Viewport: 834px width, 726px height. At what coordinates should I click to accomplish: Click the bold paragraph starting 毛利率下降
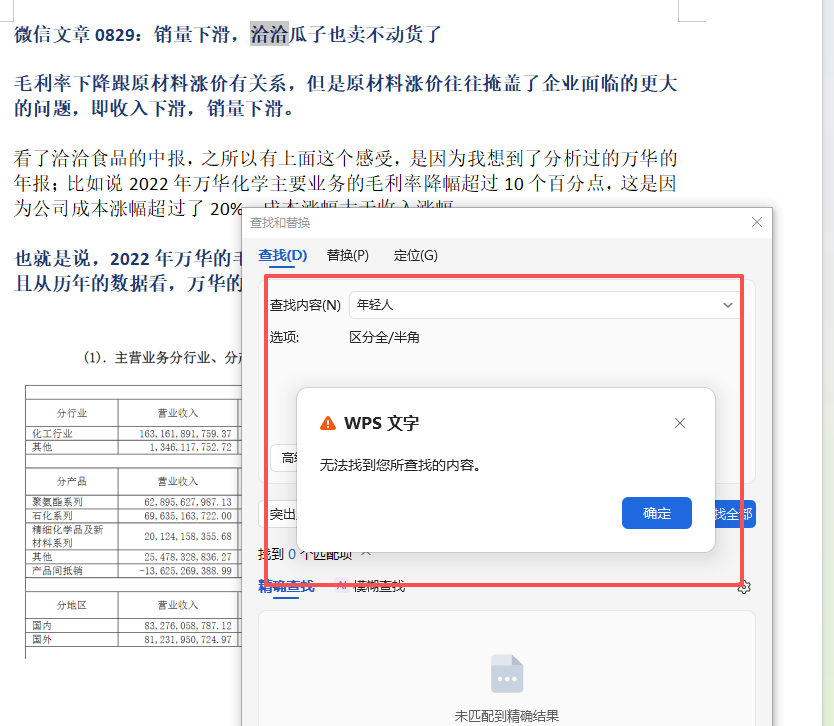point(346,96)
